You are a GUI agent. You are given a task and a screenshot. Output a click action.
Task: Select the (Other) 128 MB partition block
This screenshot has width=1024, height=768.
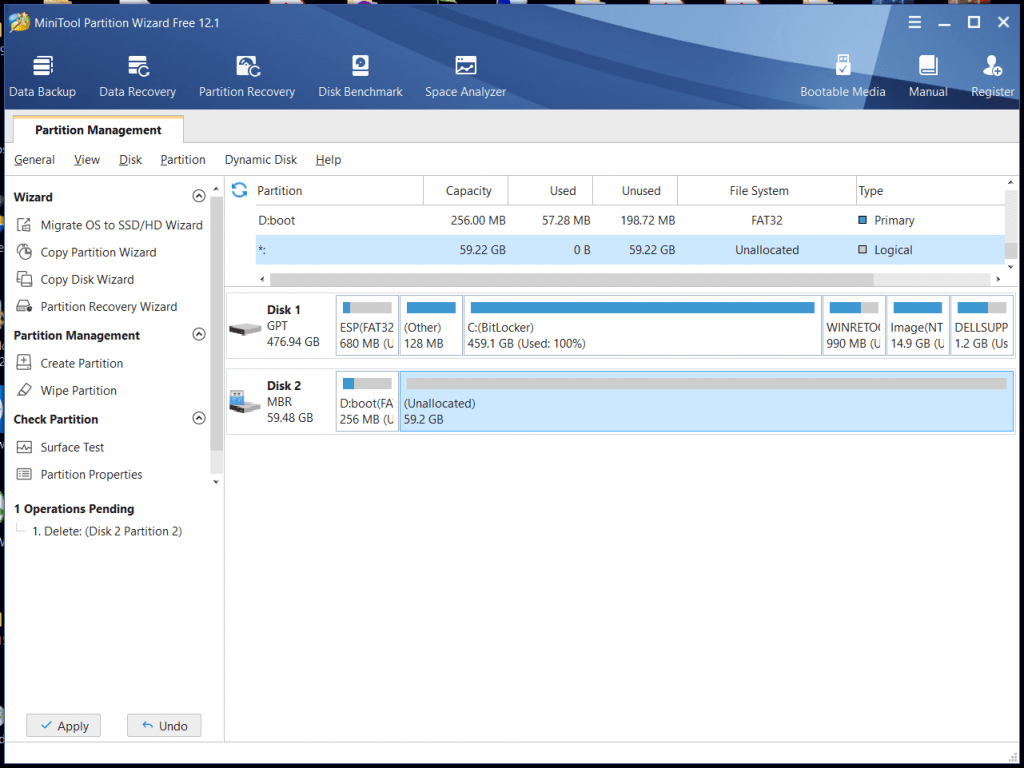[x=431, y=326]
